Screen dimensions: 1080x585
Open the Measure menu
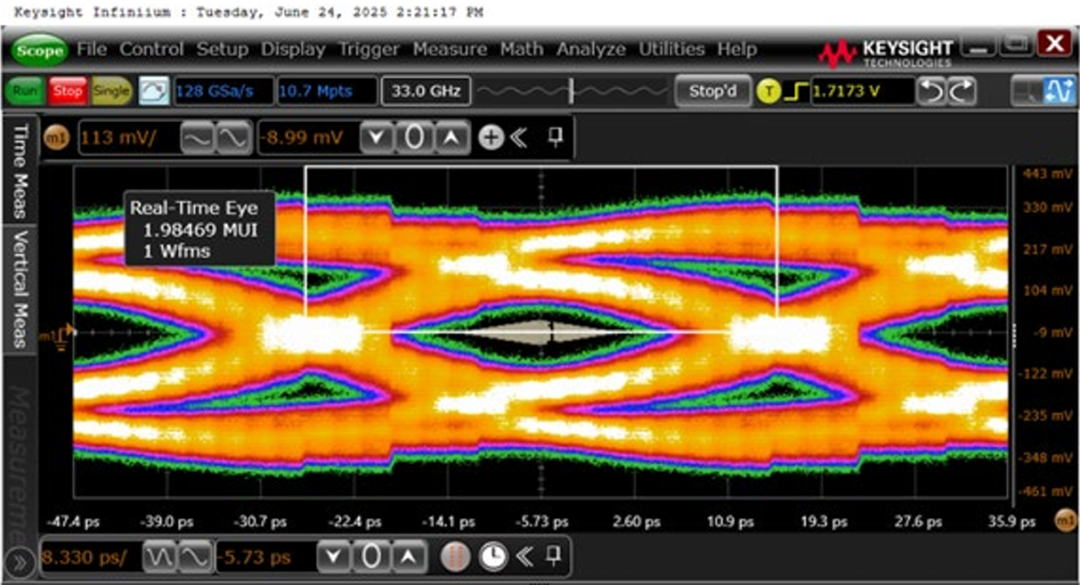(x=449, y=49)
